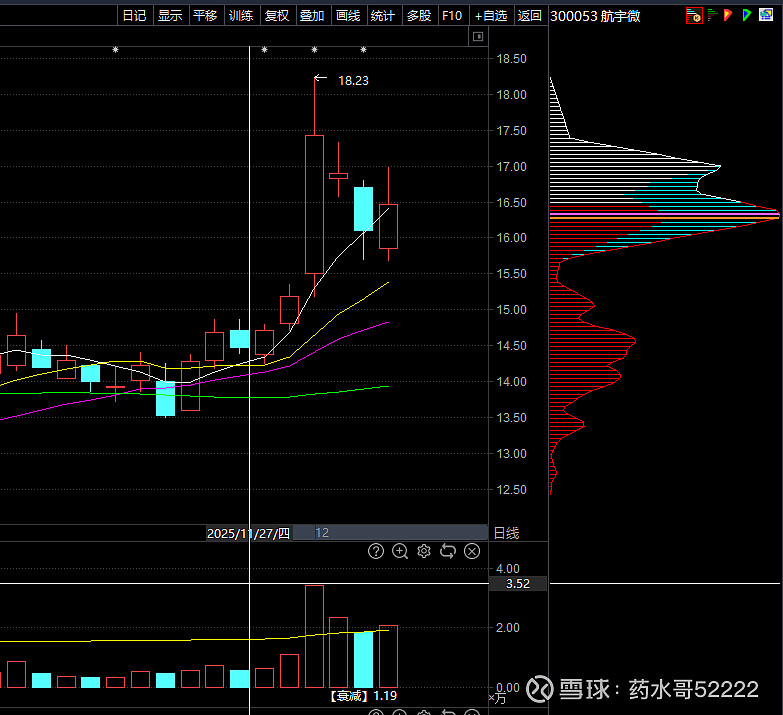
Task: Click the 12 label on the date bar
Action: coord(322,533)
